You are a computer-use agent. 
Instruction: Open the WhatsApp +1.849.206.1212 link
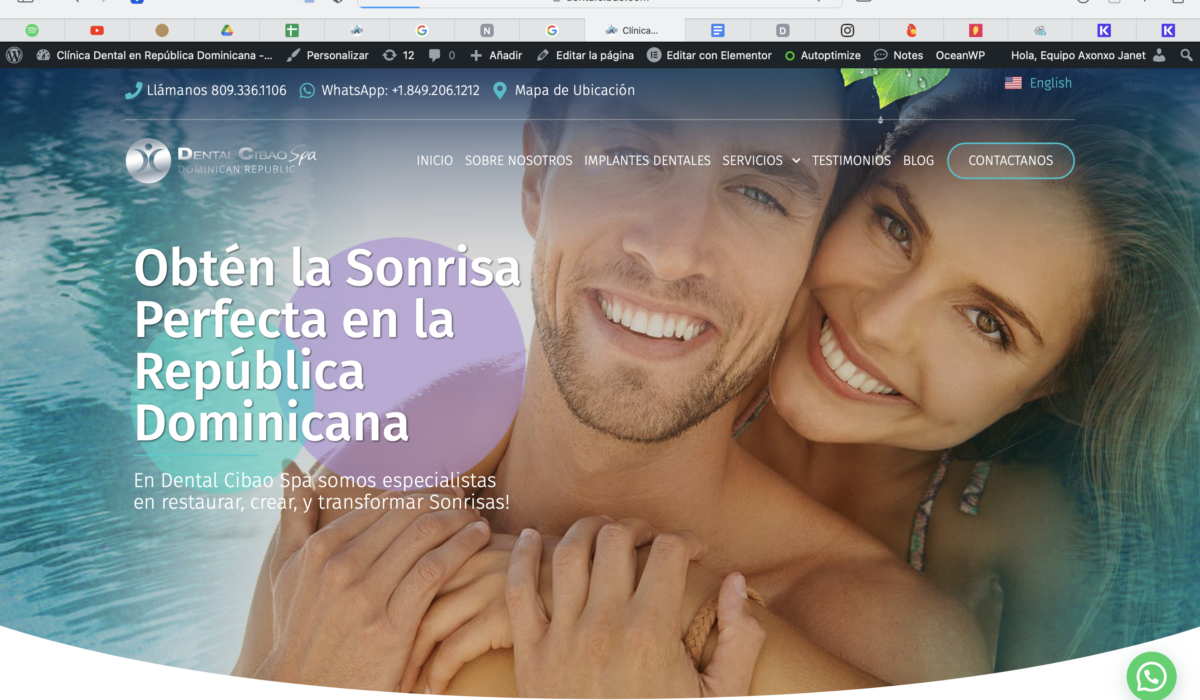pyautogui.click(x=389, y=90)
